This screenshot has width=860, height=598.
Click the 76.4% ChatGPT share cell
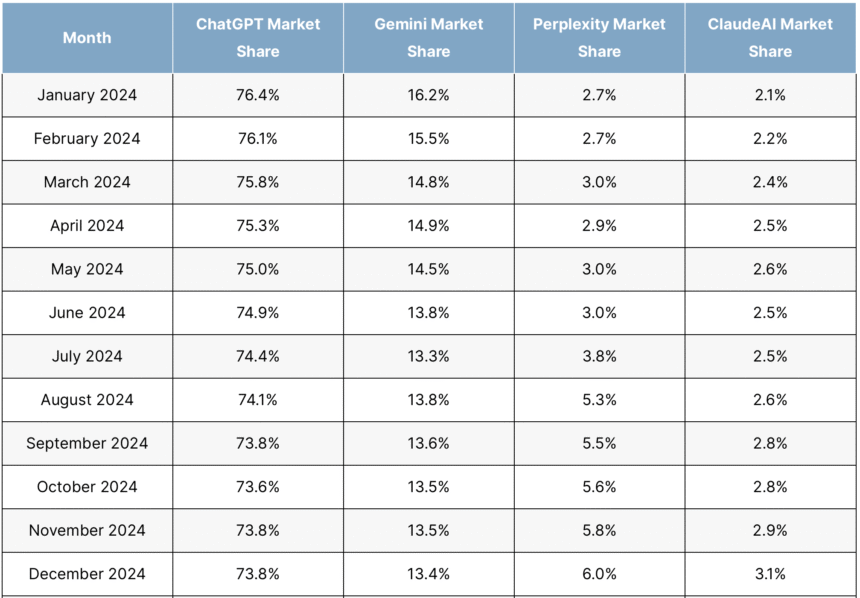(258, 96)
